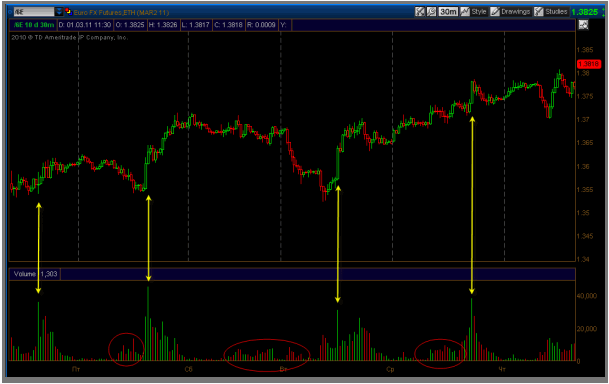Open the Studies menu
Viewport: 609px width, 384px height.
pos(556,12)
